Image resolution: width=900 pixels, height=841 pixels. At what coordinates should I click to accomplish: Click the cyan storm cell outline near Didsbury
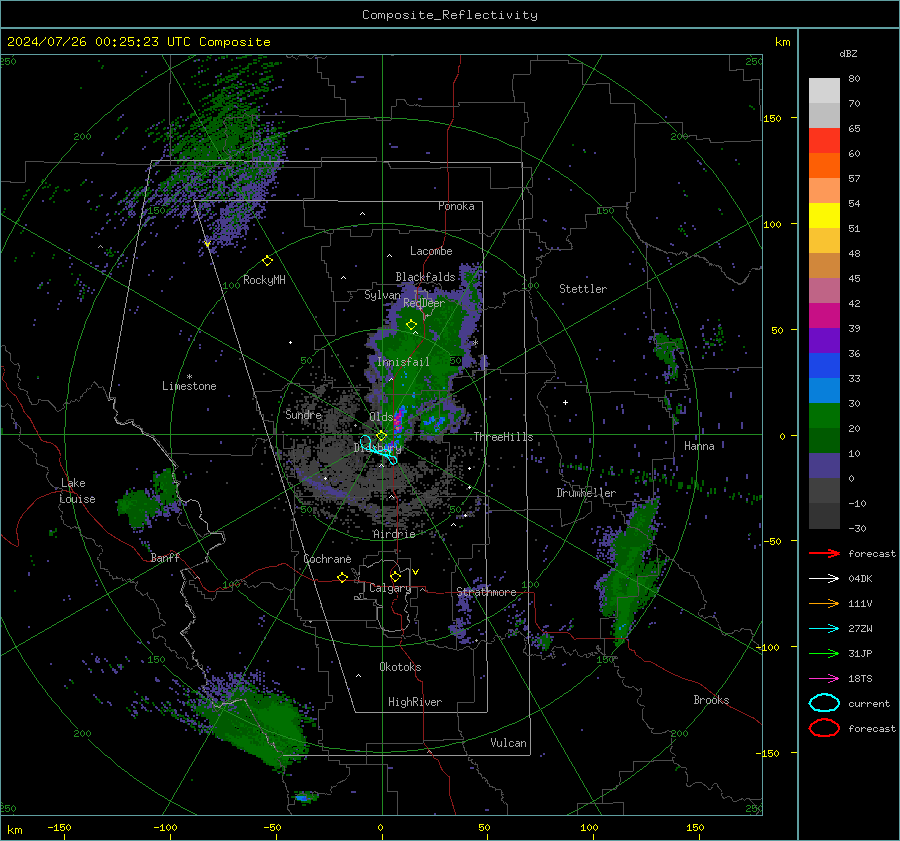pyautogui.click(x=379, y=449)
